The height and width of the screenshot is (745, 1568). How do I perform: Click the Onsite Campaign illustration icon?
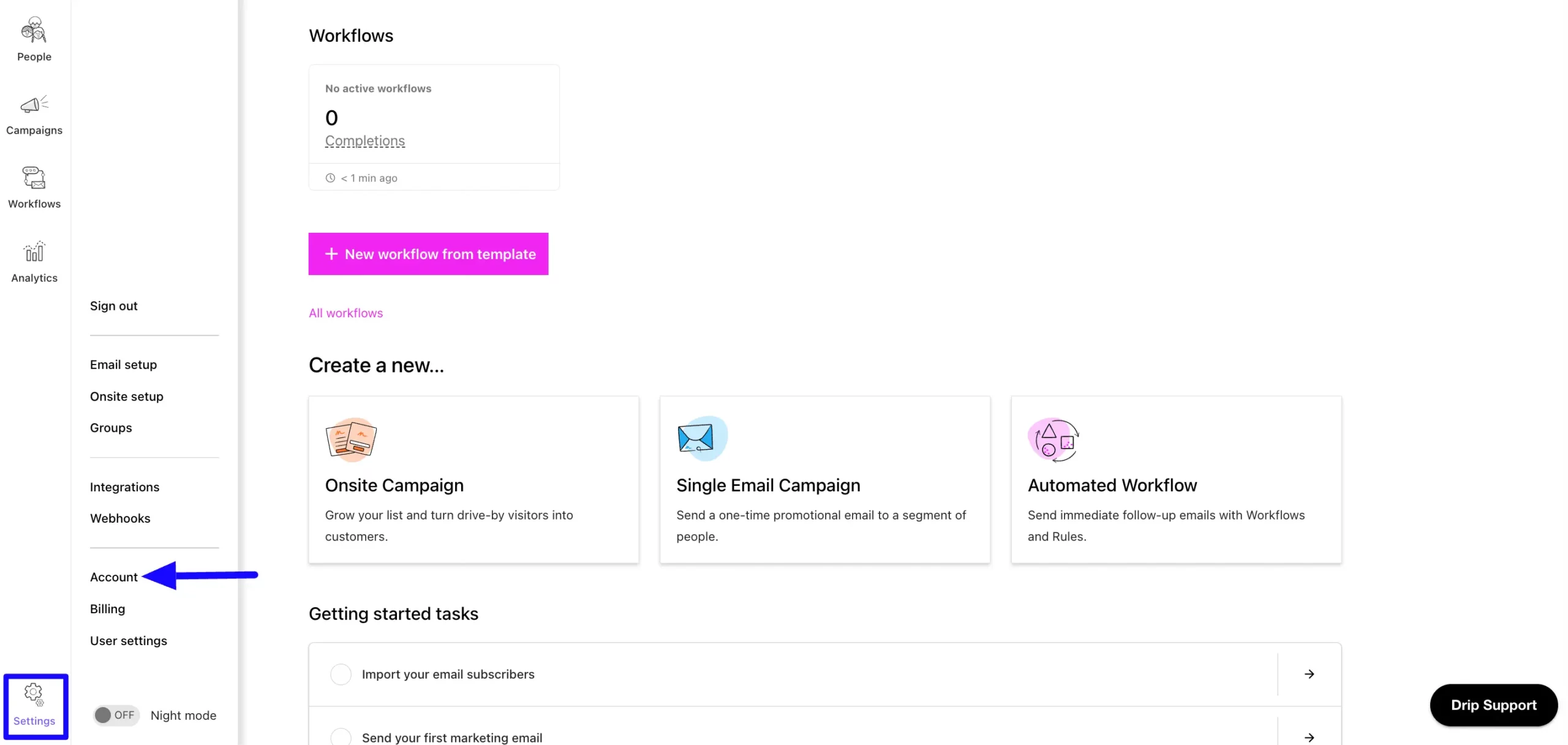pos(351,439)
